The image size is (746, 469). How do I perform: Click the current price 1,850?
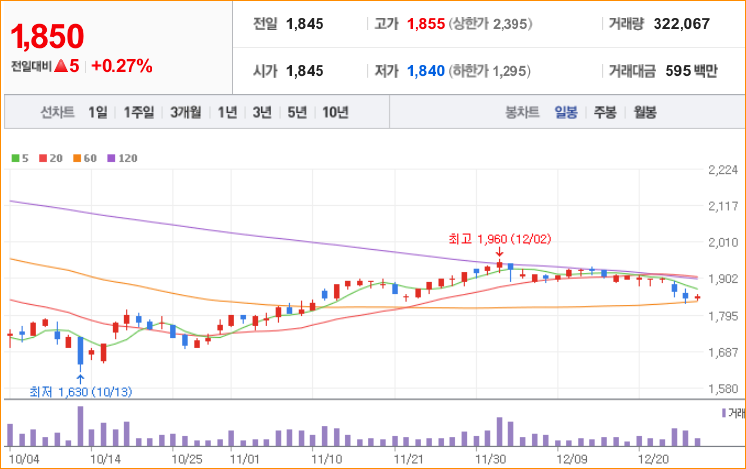[47, 36]
